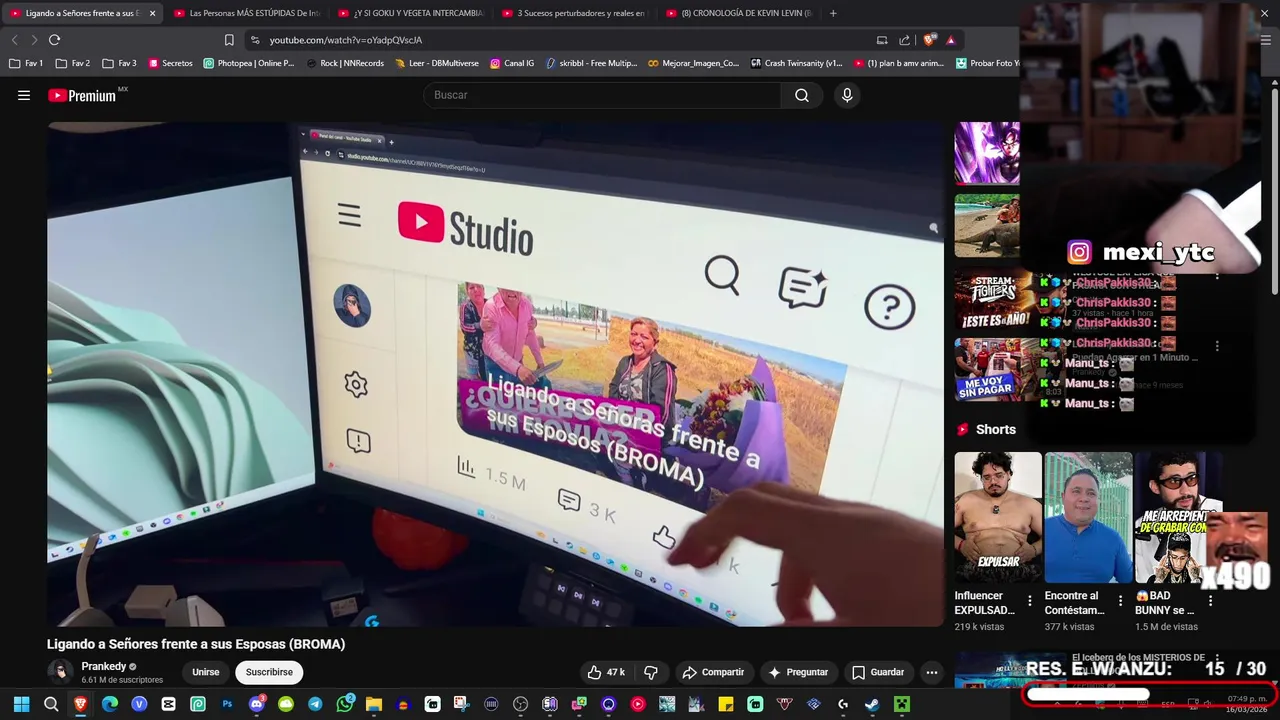Viewport: 1280px width, 720px height.
Task: Open Photoshop from the taskbar
Action: tap(227, 704)
